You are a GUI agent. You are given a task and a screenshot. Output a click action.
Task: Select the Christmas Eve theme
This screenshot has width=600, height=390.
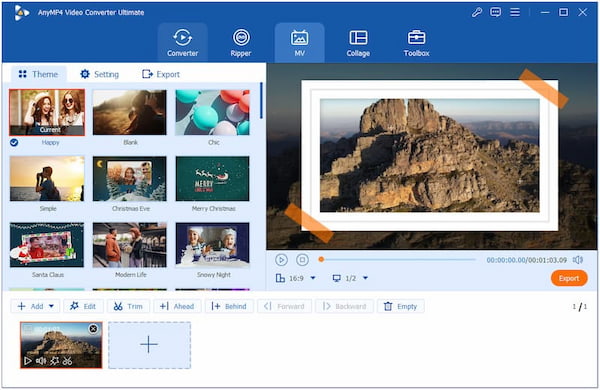coord(130,178)
